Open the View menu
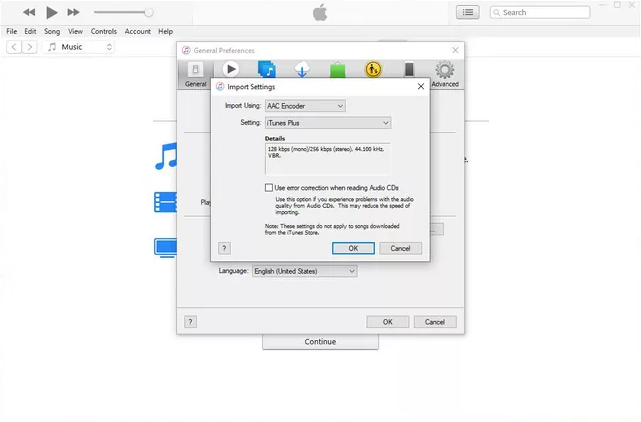This screenshot has width=641, height=422. [x=75, y=31]
